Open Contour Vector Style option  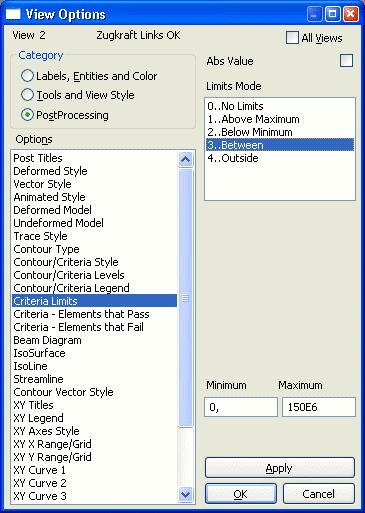click(94, 392)
